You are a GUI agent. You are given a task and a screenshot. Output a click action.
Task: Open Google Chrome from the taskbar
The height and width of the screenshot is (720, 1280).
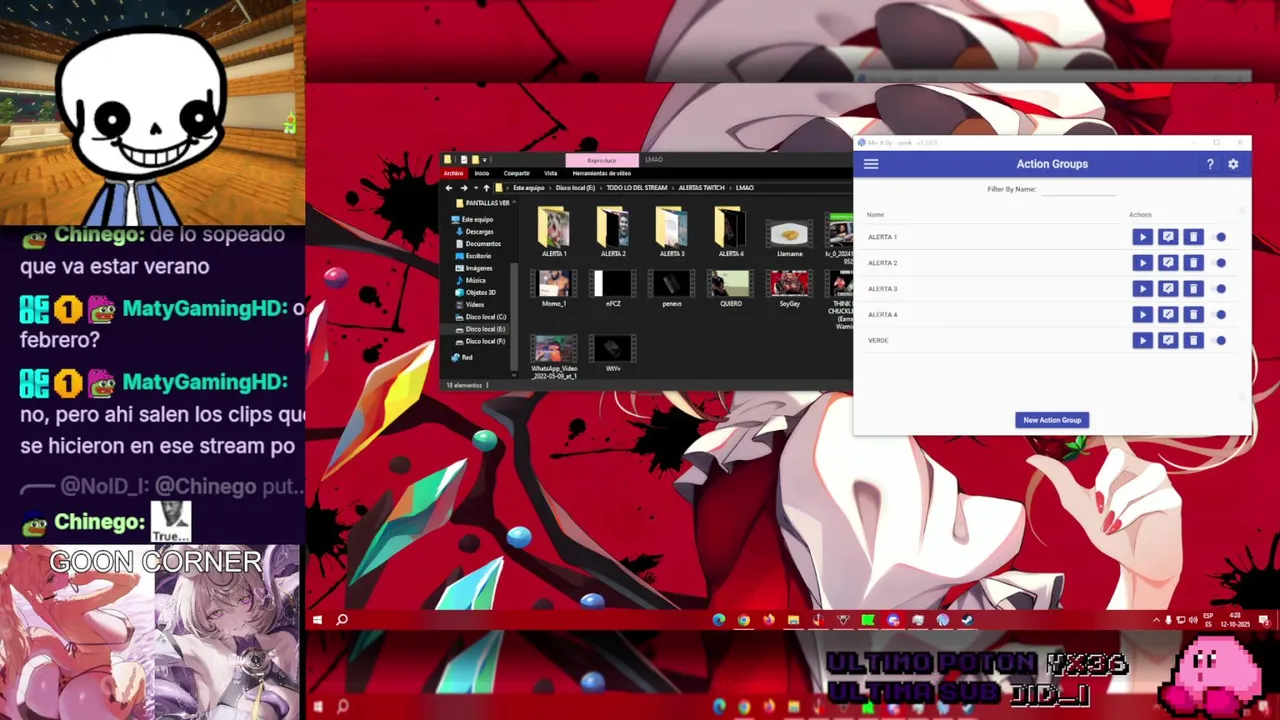pyautogui.click(x=743, y=620)
